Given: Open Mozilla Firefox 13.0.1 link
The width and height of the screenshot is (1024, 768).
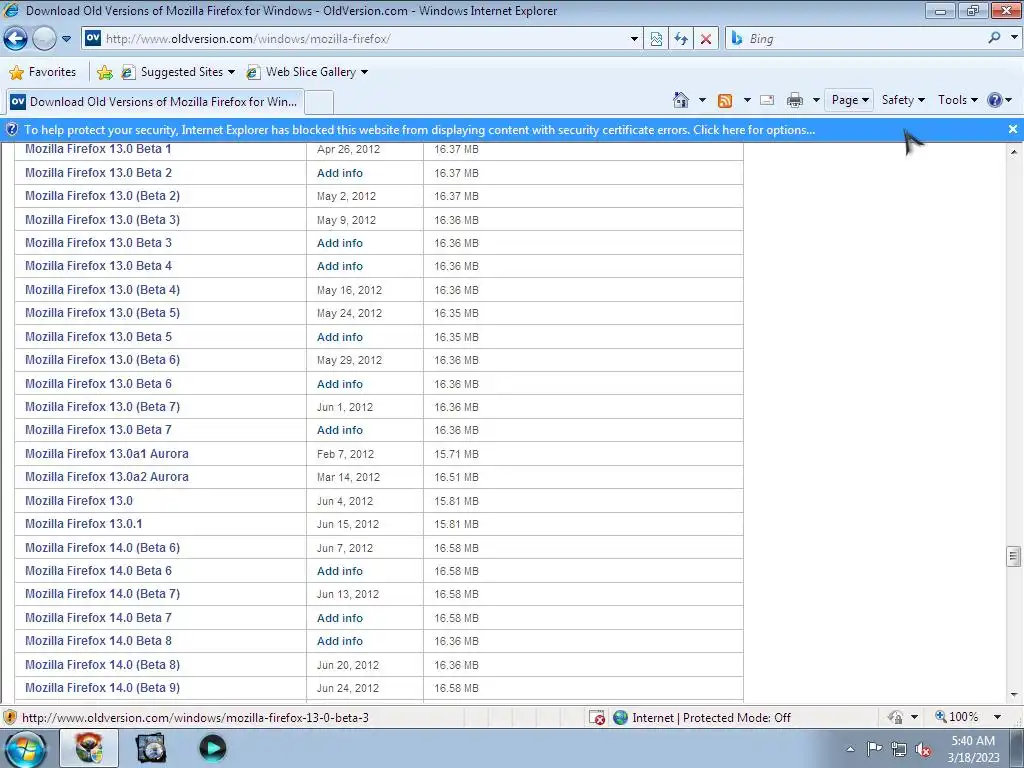Looking at the screenshot, I should coord(84,524).
